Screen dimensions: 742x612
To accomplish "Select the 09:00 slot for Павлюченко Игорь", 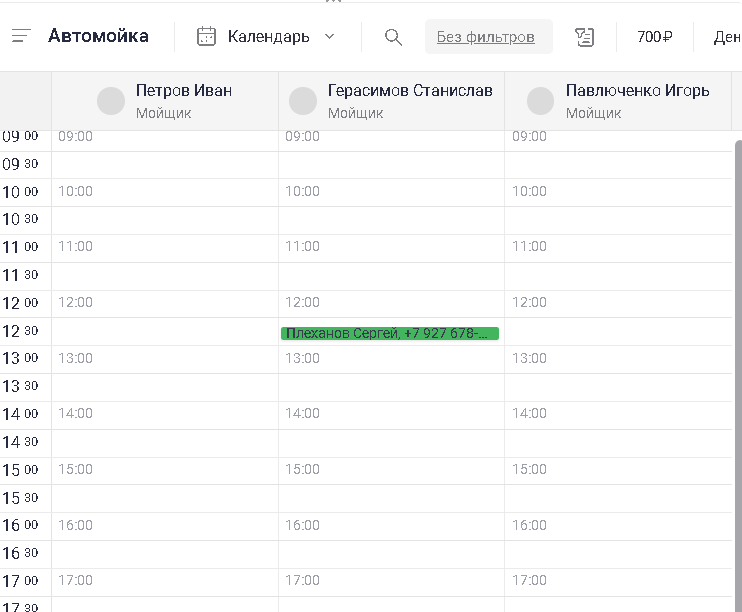I will click(620, 137).
